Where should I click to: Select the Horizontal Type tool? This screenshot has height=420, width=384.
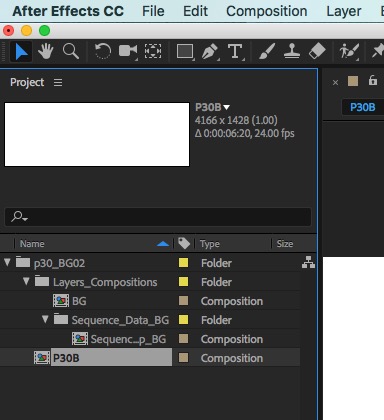point(236,52)
